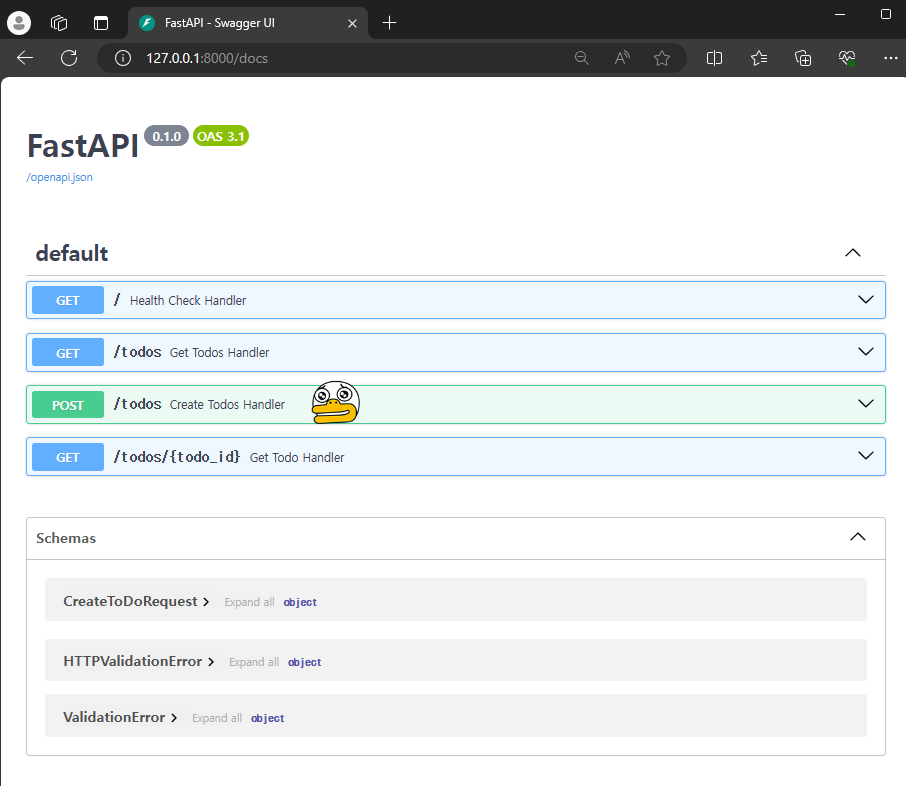This screenshot has width=906, height=786.
Task: Open split screen icon in toolbar
Action: coord(714,58)
